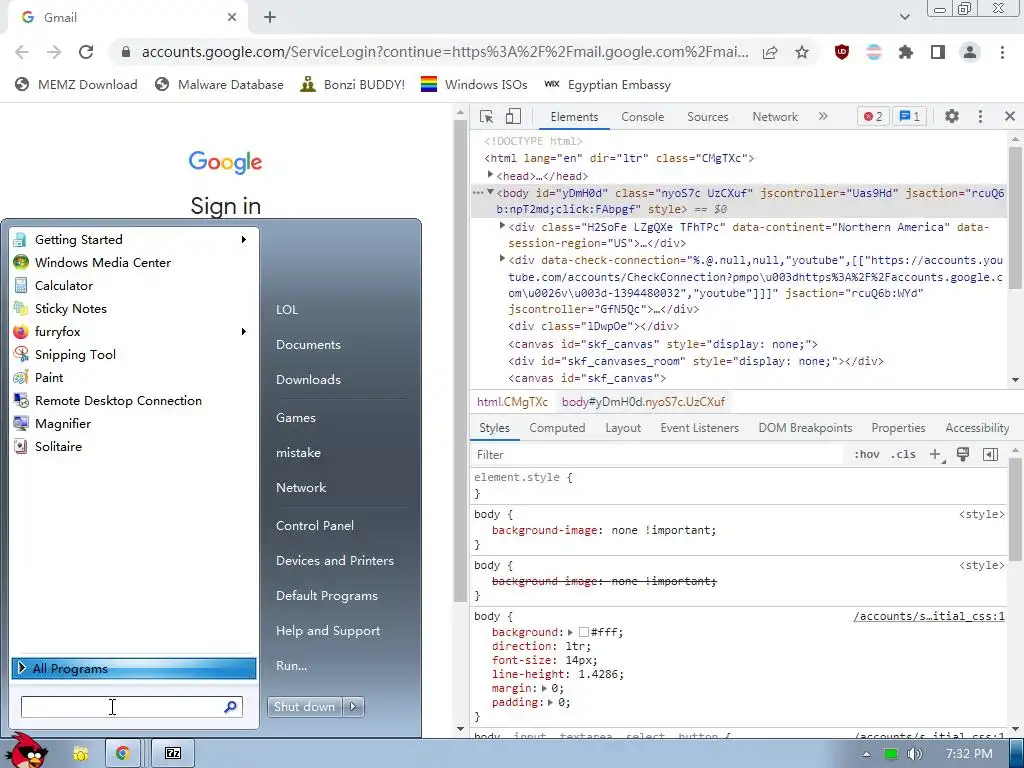This screenshot has width=1024, height=768.
Task: Reload the page with the refresh icon
Action: (x=86, y=52)
